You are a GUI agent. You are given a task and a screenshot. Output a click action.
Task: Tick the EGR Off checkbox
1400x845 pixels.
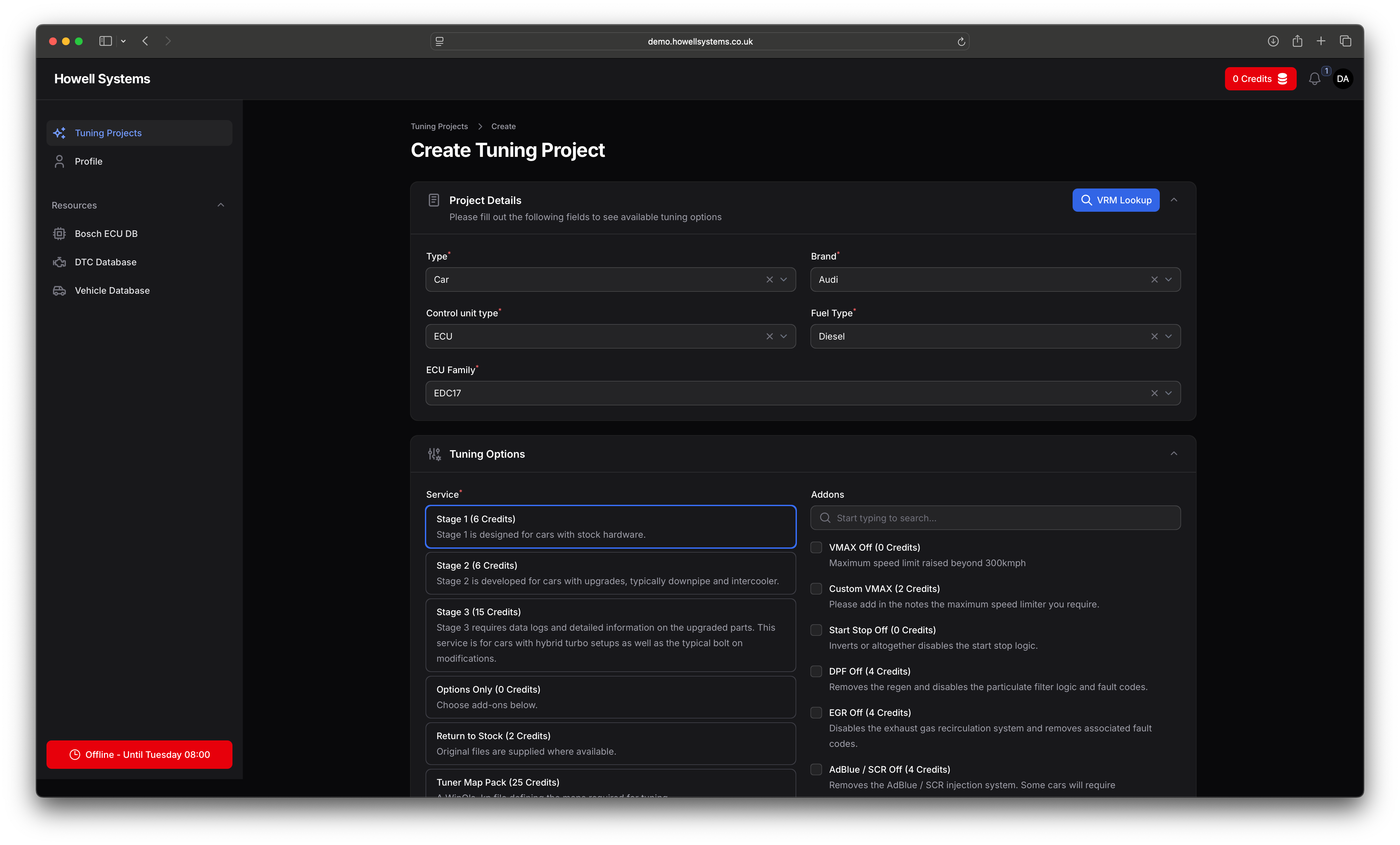pos(816,712)
